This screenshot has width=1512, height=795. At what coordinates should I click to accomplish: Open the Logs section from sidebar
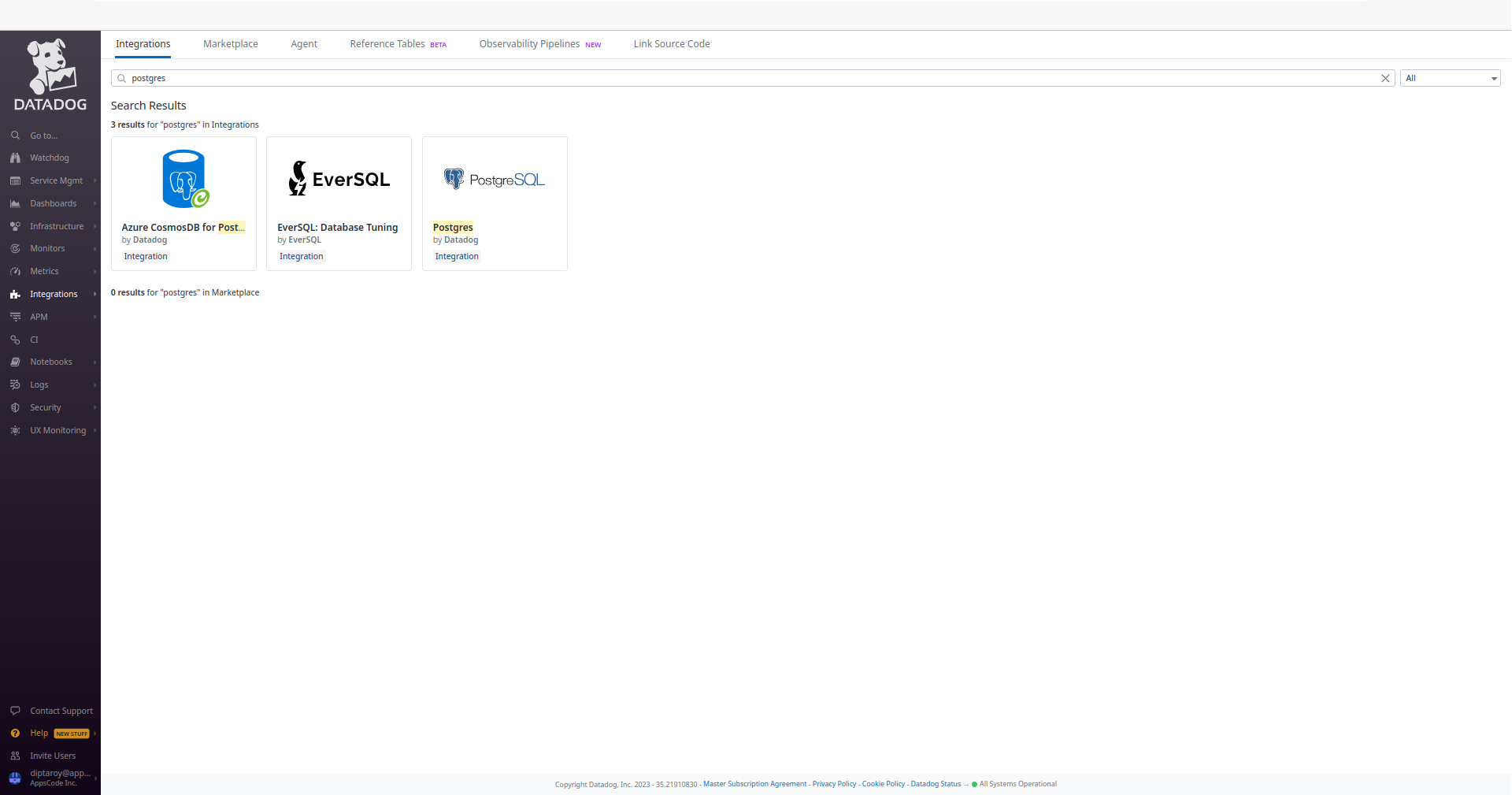tap(16, 384)
